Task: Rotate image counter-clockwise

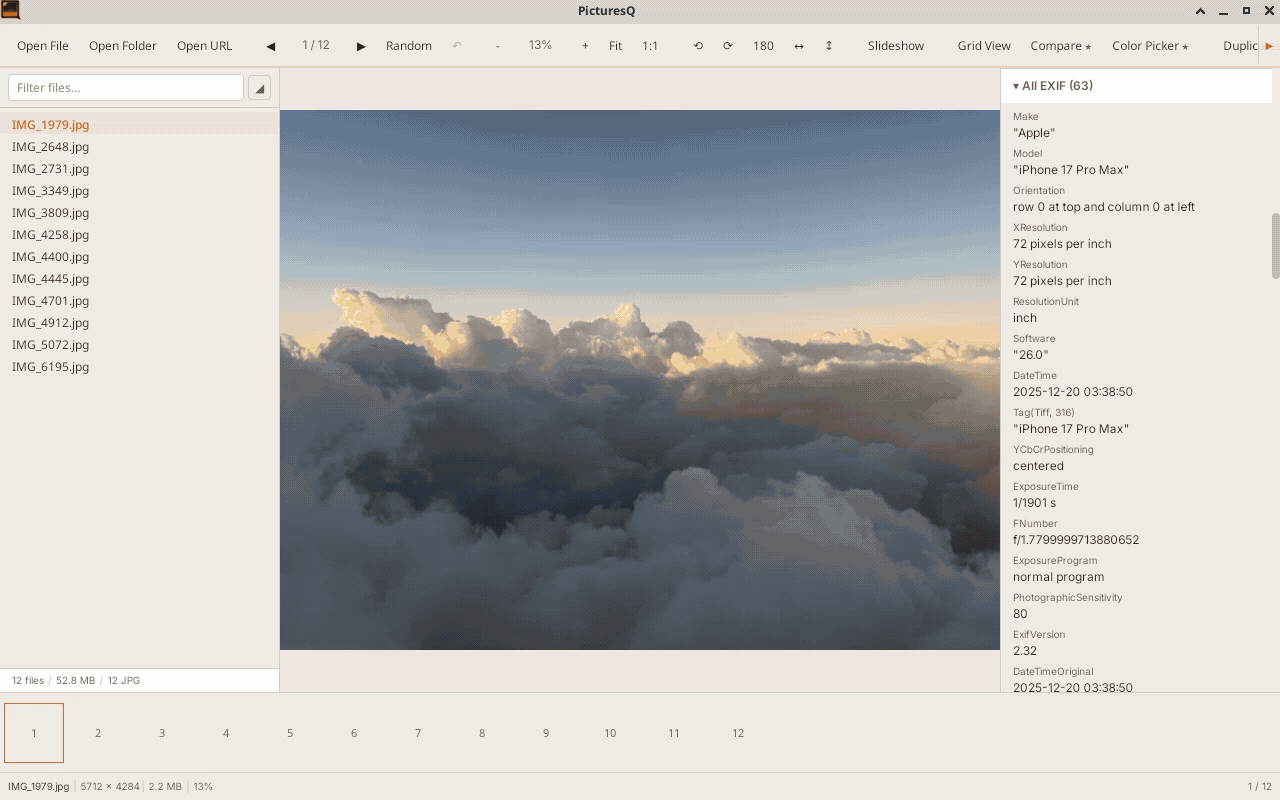Action: point(698,46)
